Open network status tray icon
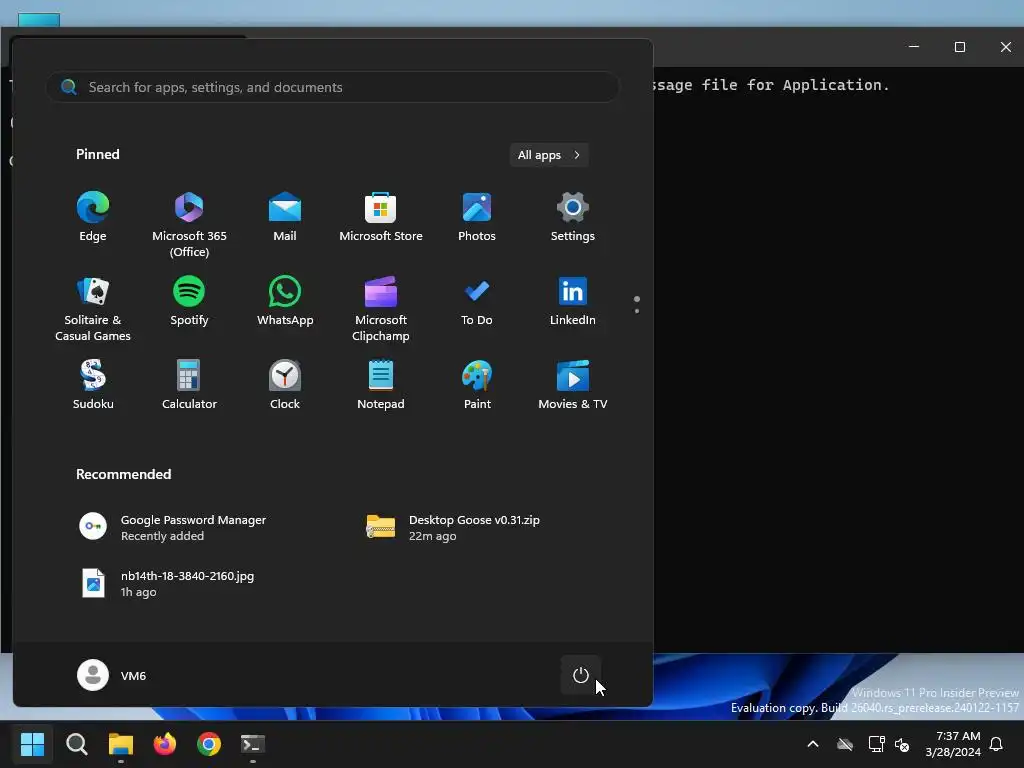 pyautogui.click(x=876, y=744)
